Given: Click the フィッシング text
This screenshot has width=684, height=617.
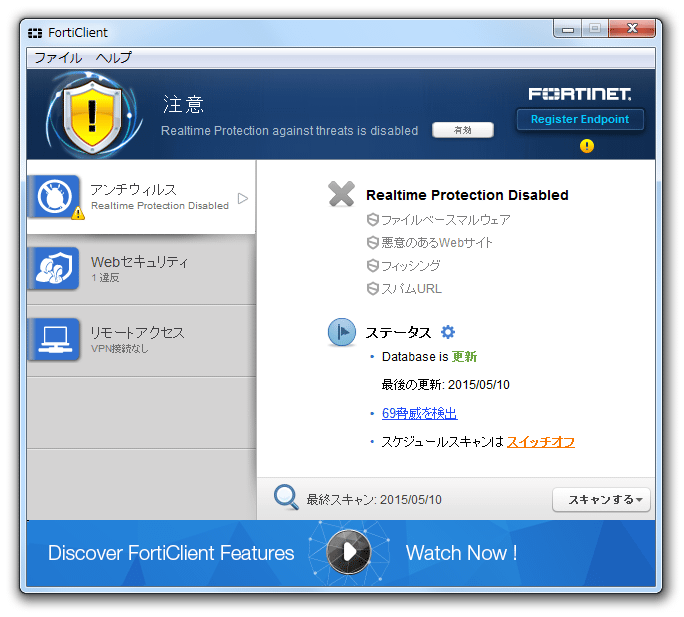Looking at the screenshot, I should point(411,265).
